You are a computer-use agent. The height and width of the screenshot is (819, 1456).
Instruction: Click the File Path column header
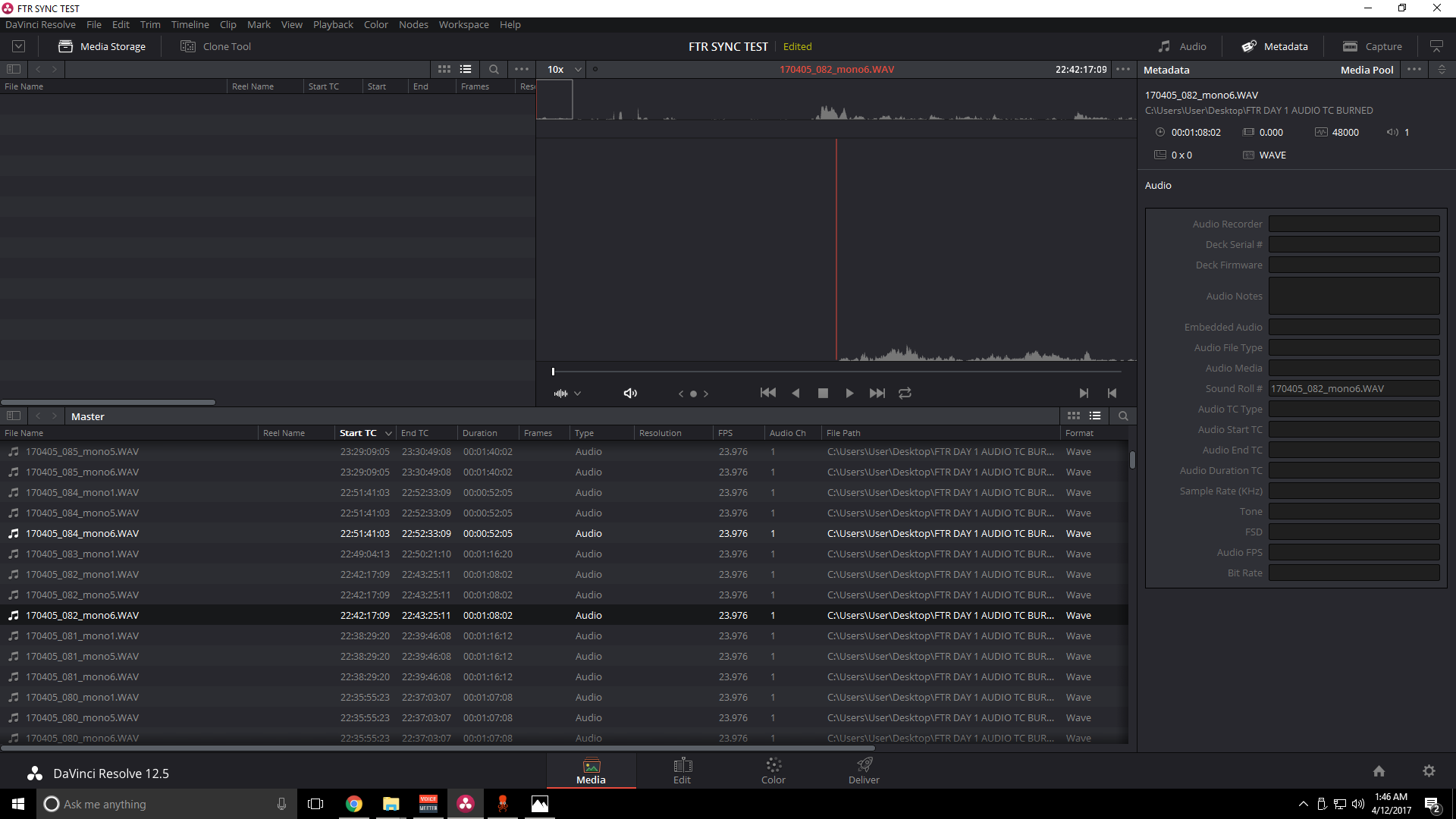[x=940, y=433]
